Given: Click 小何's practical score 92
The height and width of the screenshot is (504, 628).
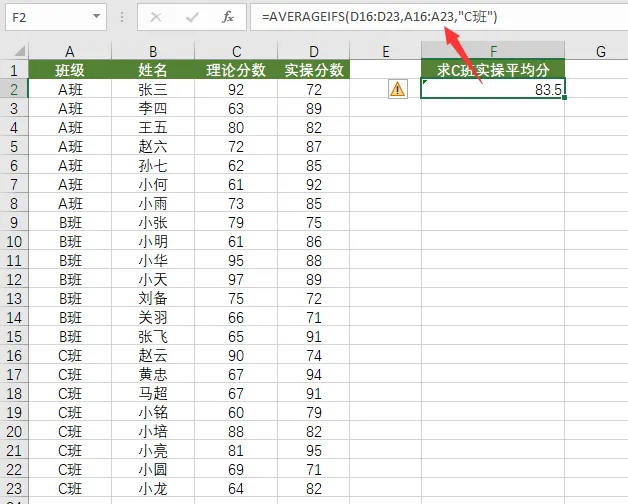Looking at the screenshot, I should coord(314,184).
